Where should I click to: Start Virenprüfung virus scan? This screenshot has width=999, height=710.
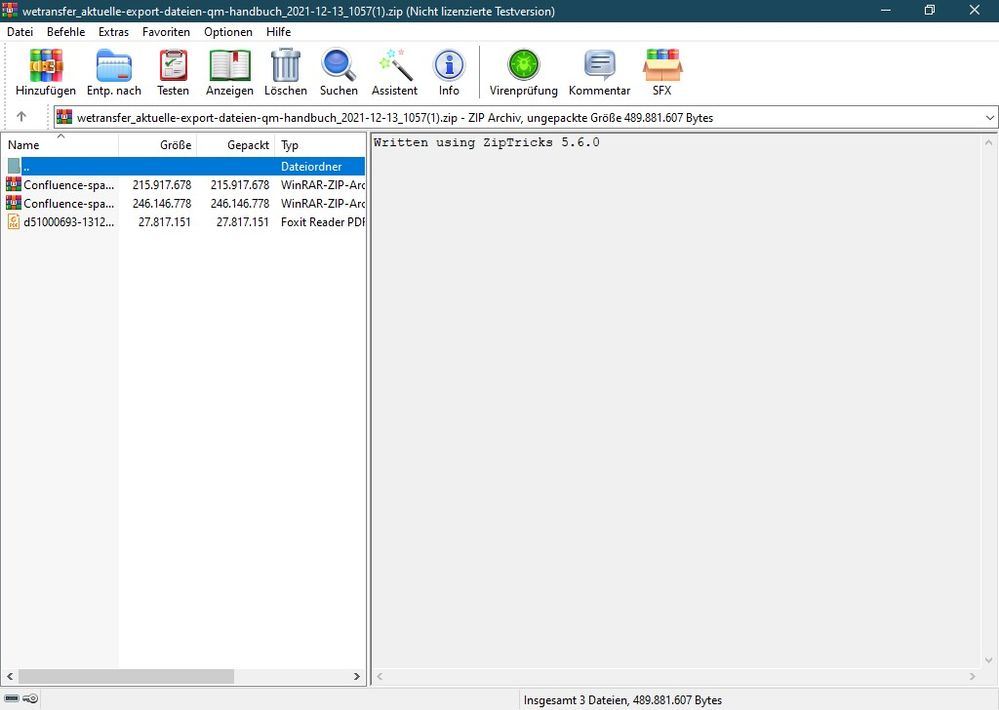pos(523,66)
